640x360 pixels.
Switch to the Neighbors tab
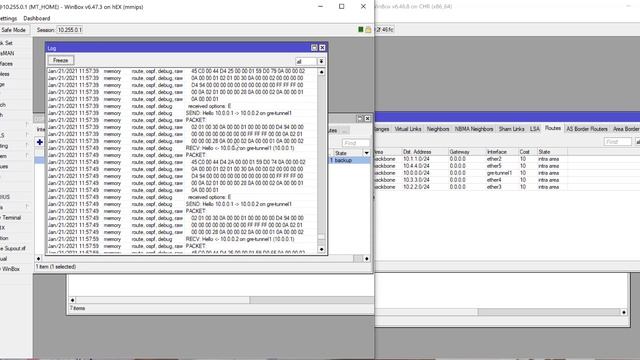pos(438,129)
